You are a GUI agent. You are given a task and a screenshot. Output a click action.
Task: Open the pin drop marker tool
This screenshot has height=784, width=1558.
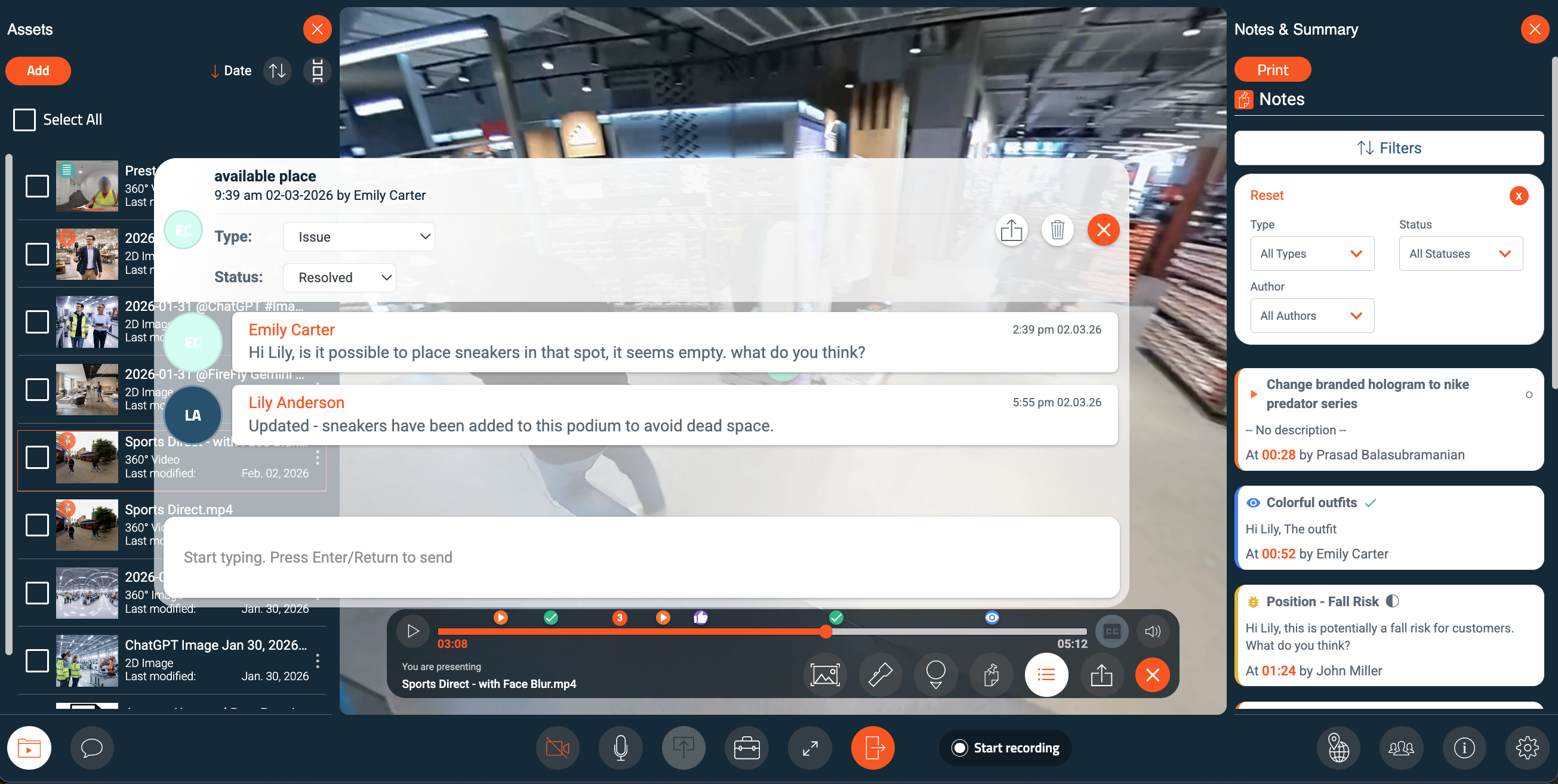point(935,675)
